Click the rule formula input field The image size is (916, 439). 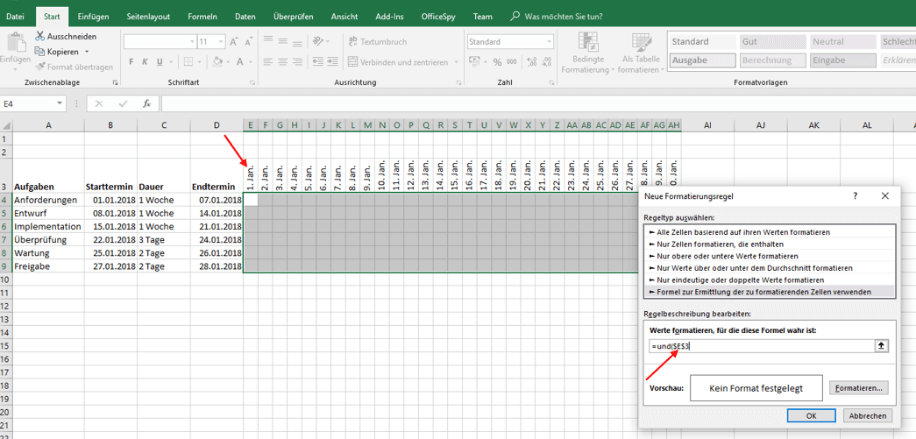(758, 345)
